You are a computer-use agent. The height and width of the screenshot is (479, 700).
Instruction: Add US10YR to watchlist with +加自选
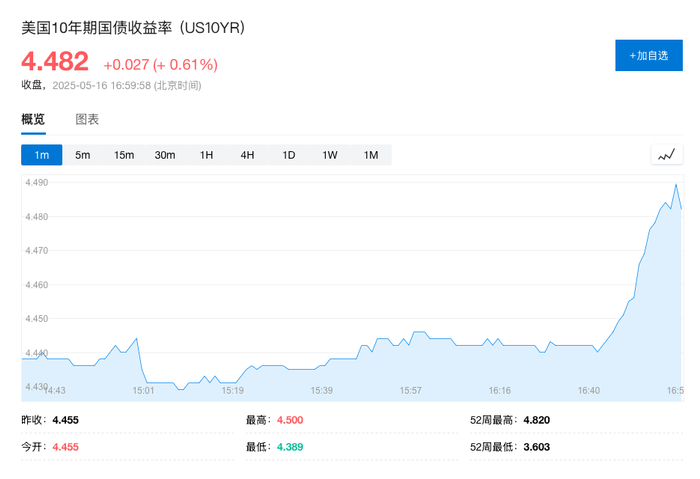(x=649, y=56)
